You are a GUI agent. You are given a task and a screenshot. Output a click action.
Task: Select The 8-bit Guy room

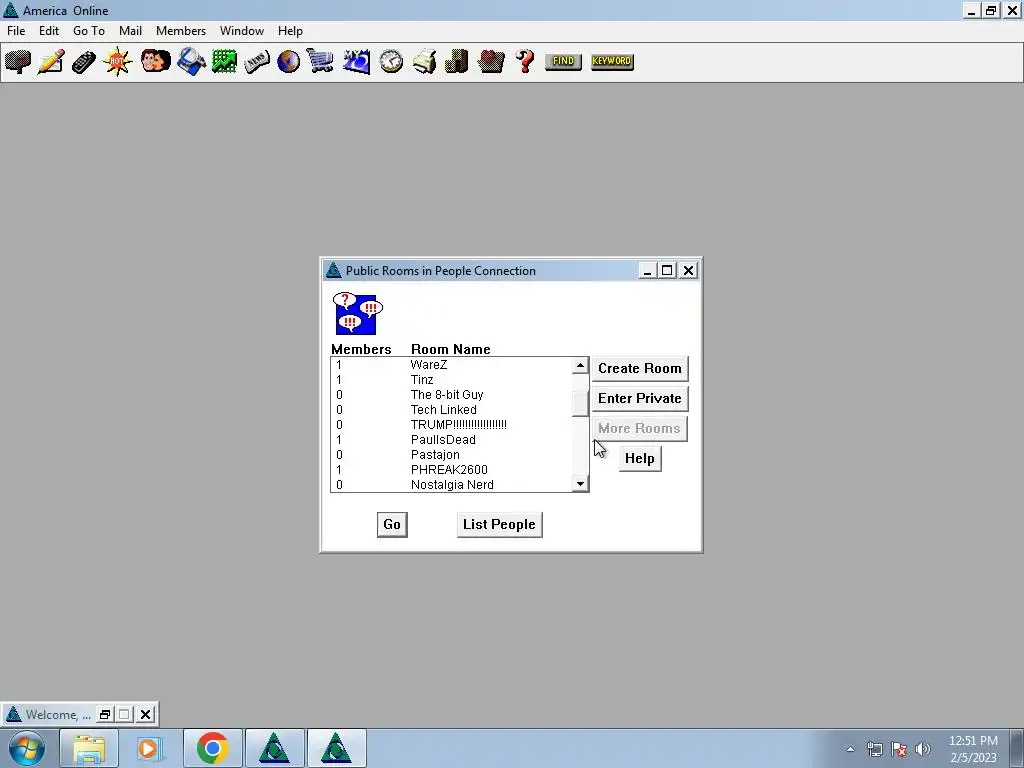(x=451, y=394)
